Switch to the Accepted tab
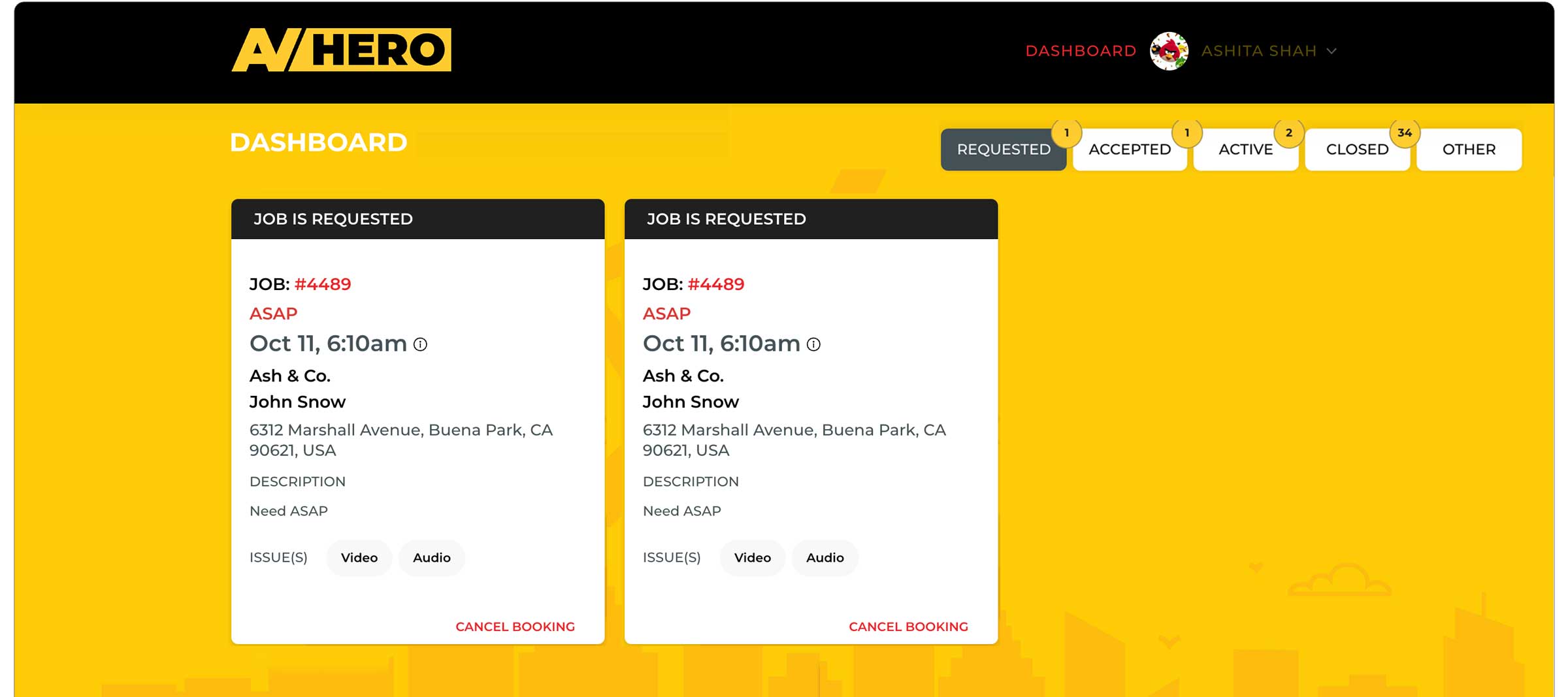Image resolution: width=1568 pixels, height=697 pixels. [x=1130, y=150]
